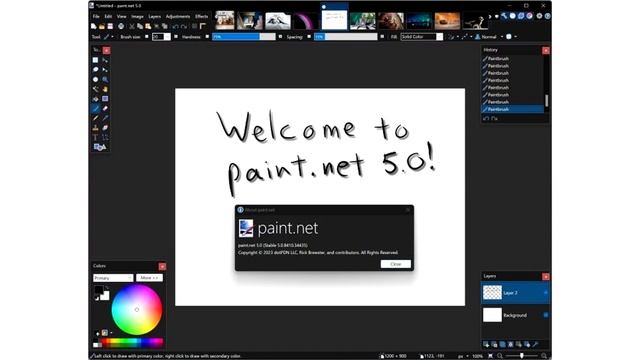Click the More >> button in Colors

(149, 278)
